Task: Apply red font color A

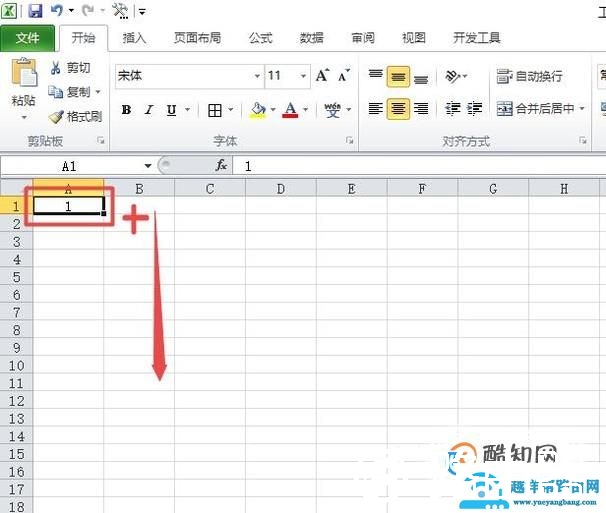Action: [290, 110]
